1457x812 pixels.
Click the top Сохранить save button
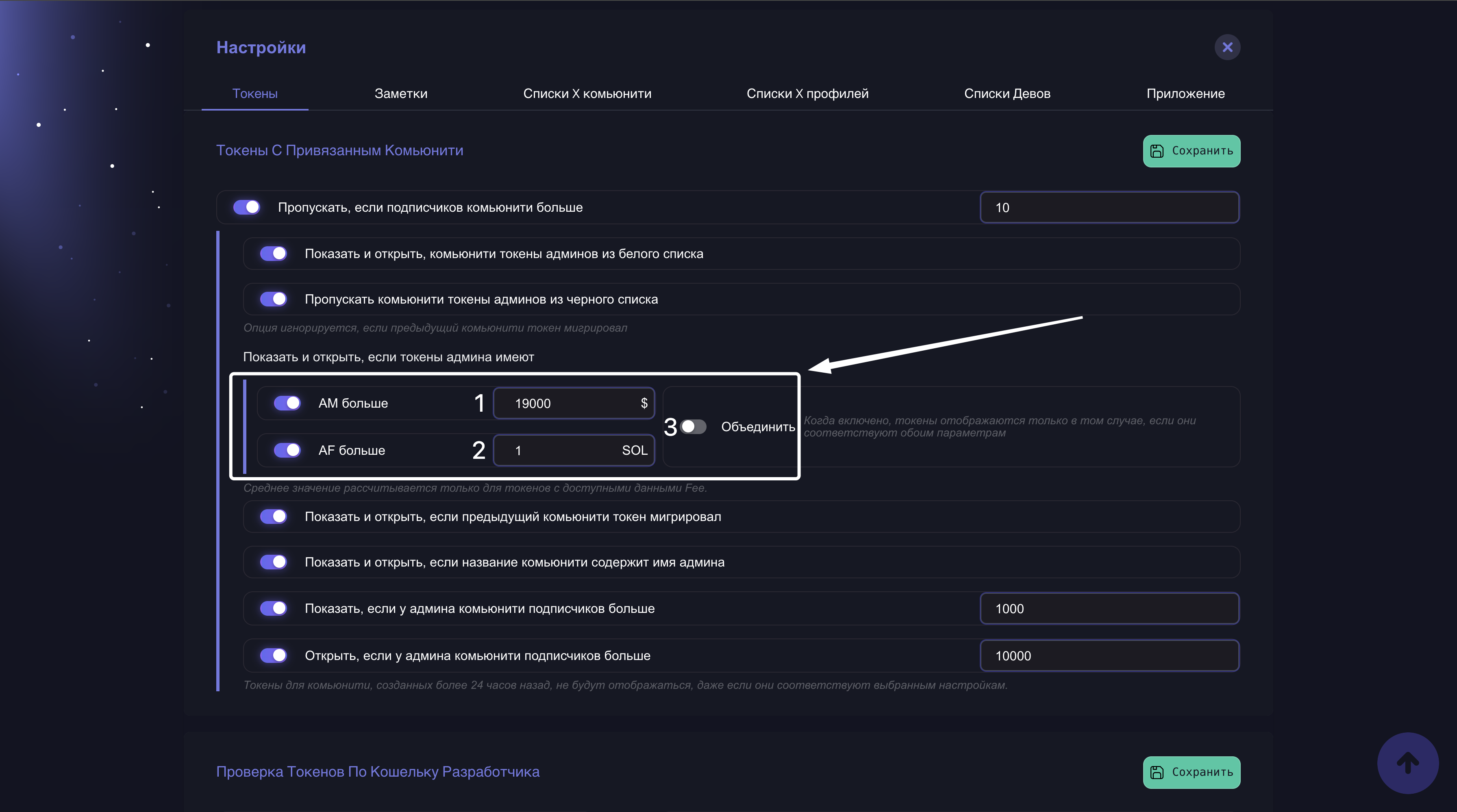(1191, 151)
